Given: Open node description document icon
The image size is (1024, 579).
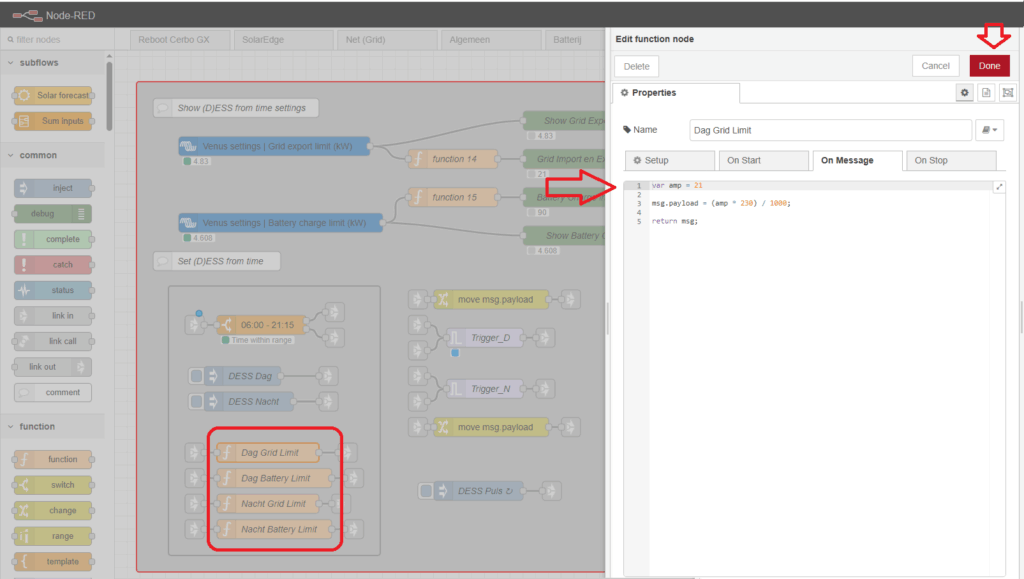Looking at the screenshot, I should click(x=986, y=92).
